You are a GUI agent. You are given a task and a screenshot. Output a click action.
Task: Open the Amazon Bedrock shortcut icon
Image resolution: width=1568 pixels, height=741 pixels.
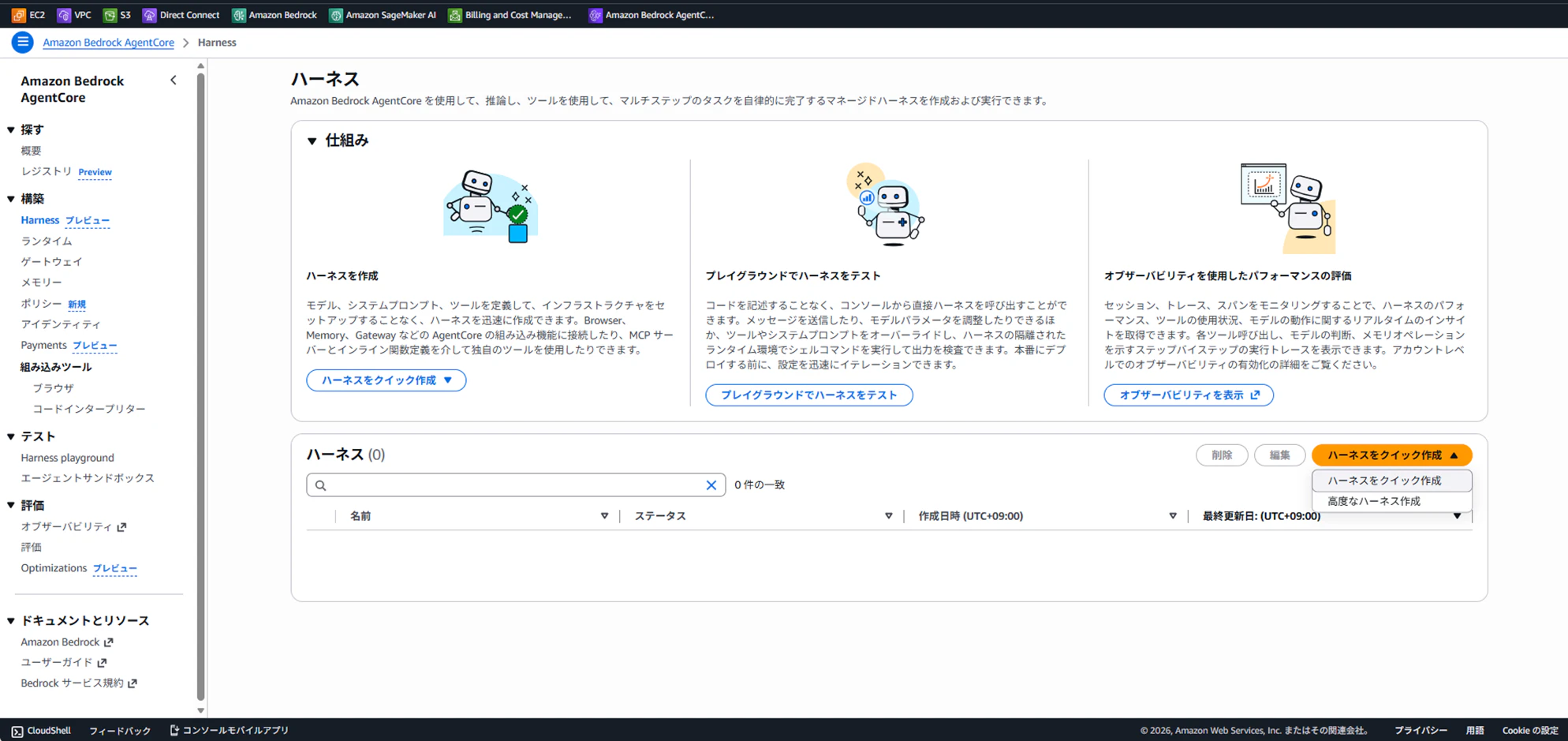[x=238, y=15]
